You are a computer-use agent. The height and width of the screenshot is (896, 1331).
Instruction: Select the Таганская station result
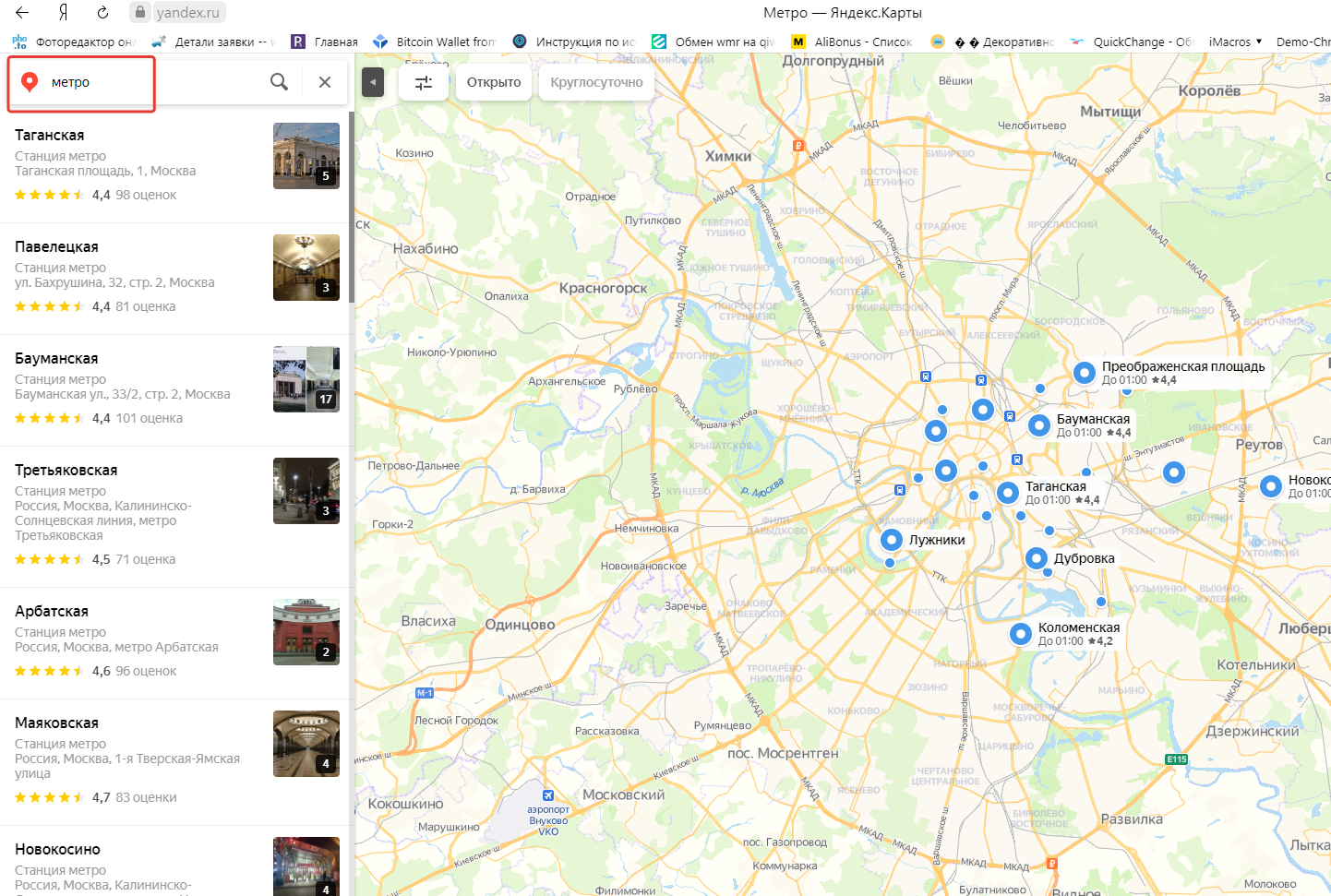click(x=50, y=135)
